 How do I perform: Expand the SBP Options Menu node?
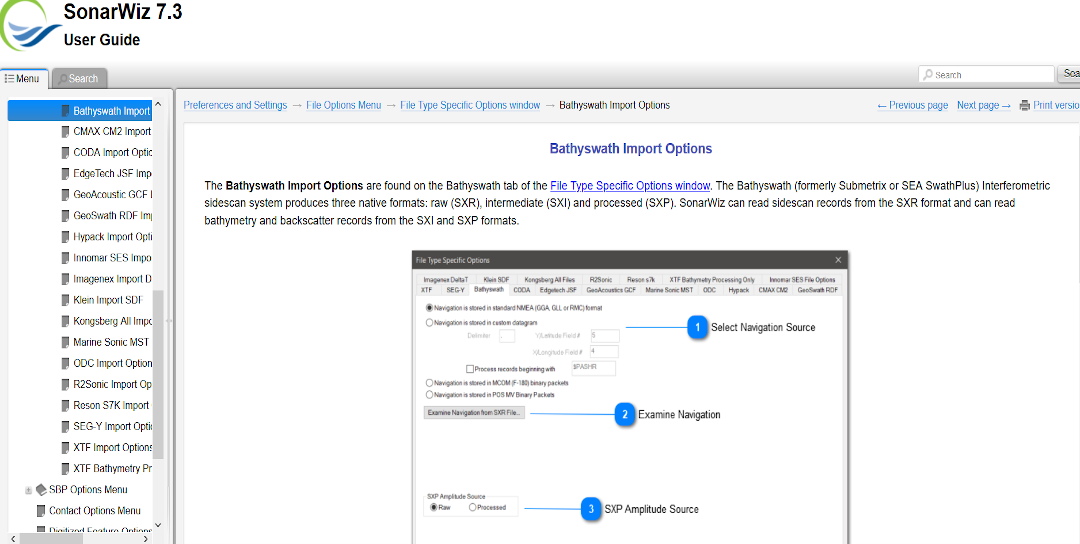coord(28,490)
